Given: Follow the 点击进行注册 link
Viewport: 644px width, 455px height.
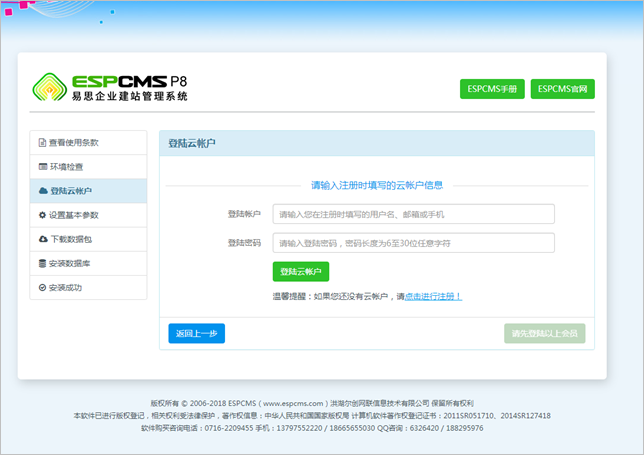Looking at the screenshot, I should click(433, 296).
